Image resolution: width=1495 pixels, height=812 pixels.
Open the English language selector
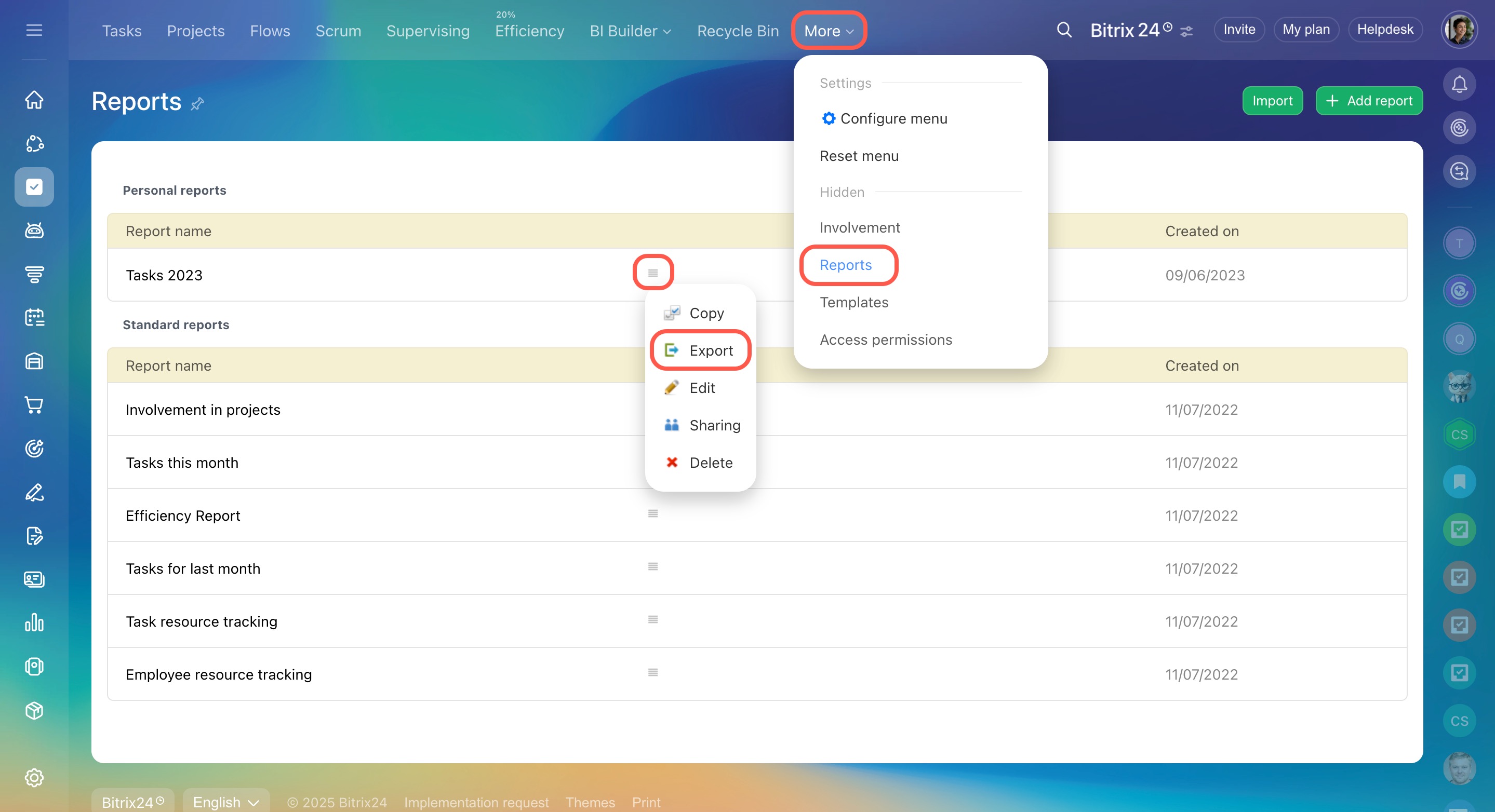(x=226, y=802)
